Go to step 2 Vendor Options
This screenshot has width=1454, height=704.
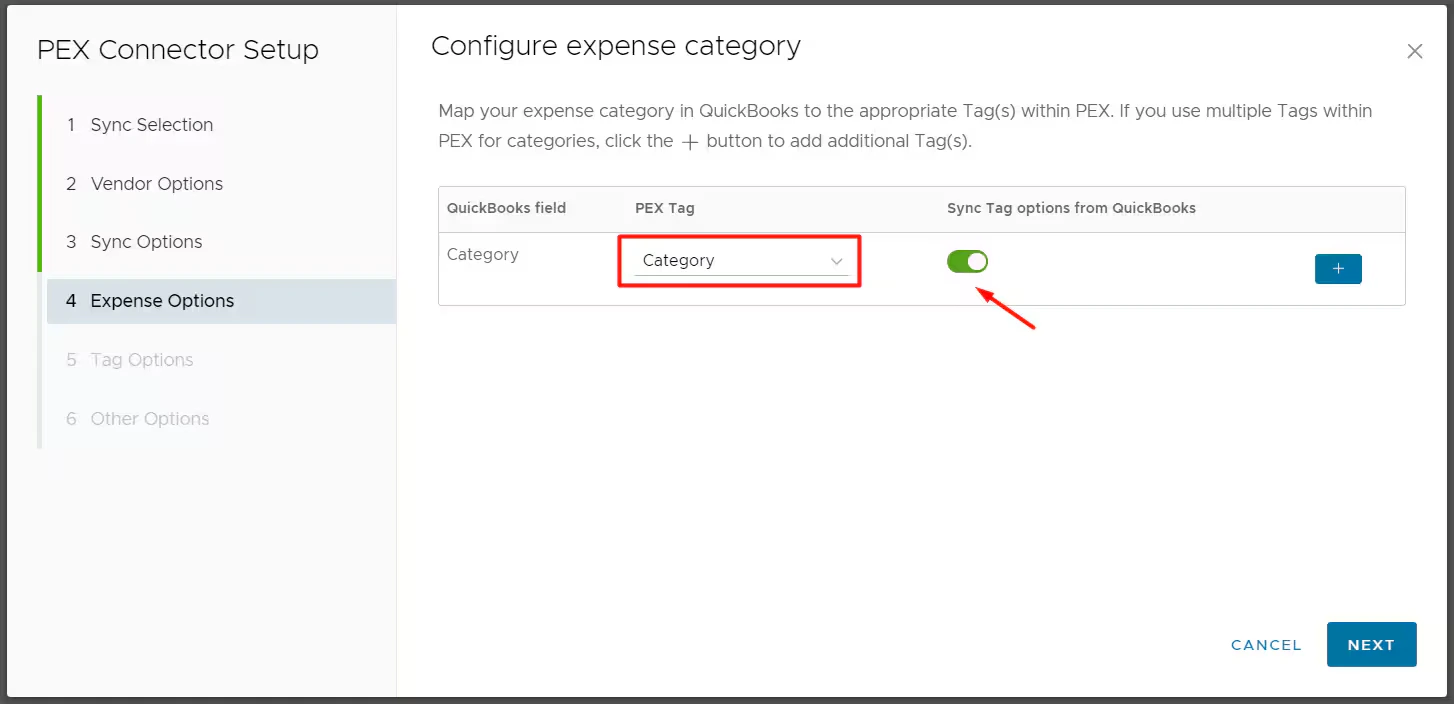157,184
